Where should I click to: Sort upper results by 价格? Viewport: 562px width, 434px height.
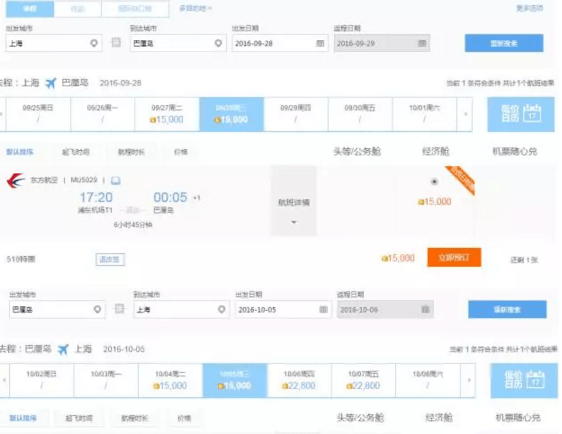pos(181,152)
